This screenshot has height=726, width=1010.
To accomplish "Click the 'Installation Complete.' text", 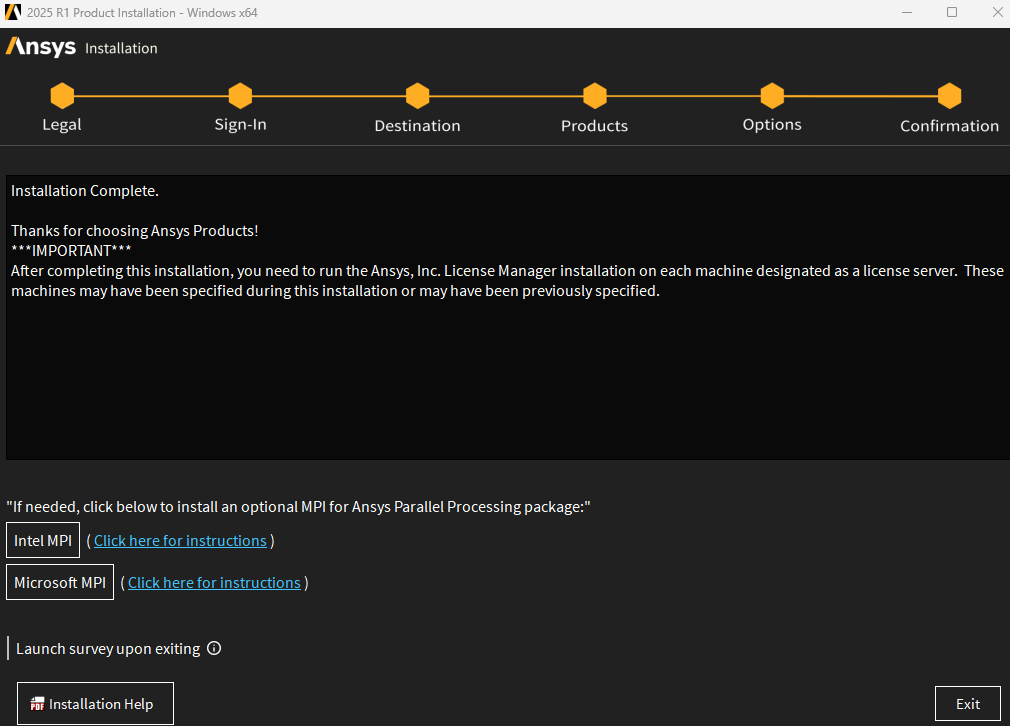I will pyautogui.click(x=84, y=191).
